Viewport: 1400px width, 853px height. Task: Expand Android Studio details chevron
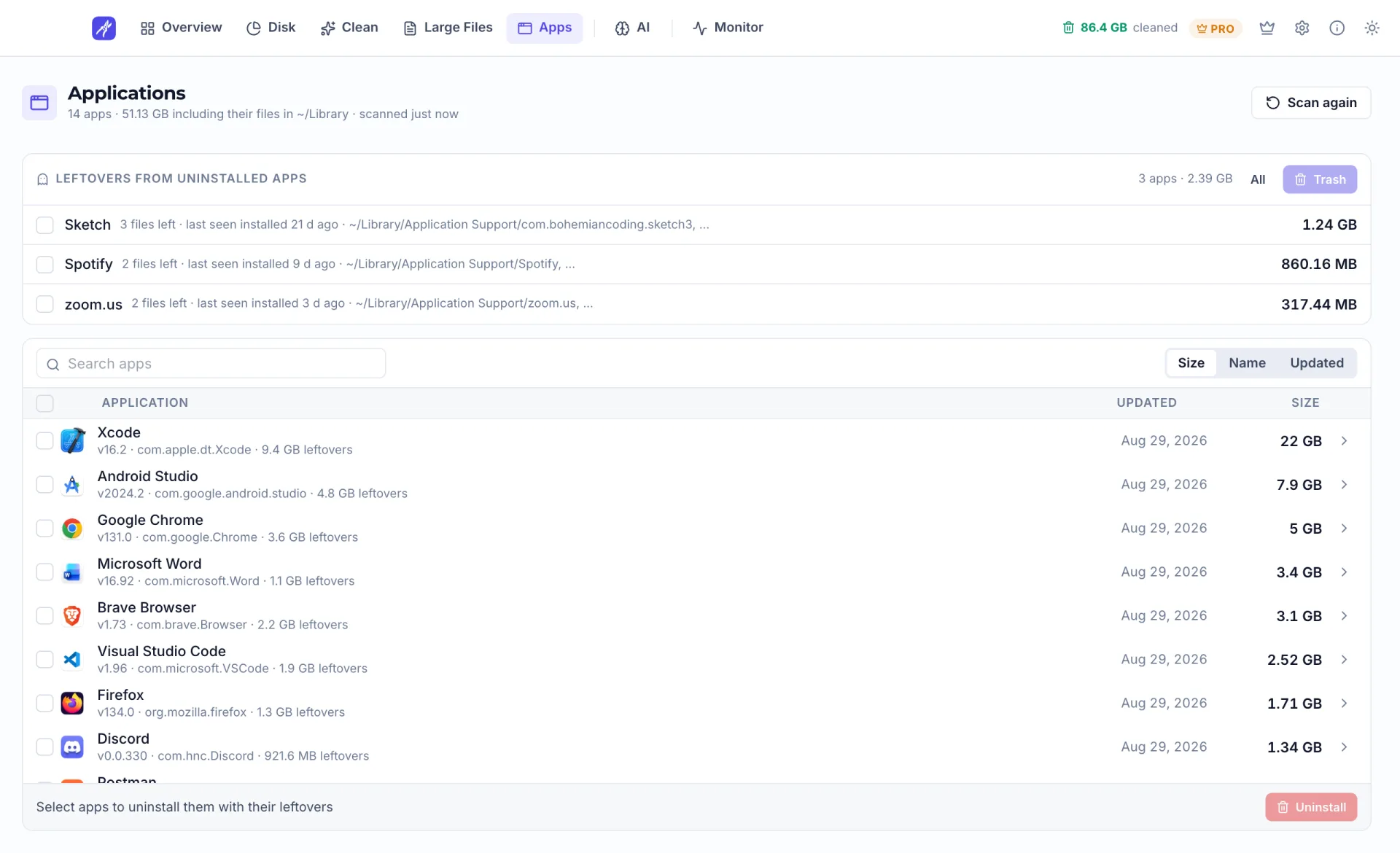(x=1344, y=485)
